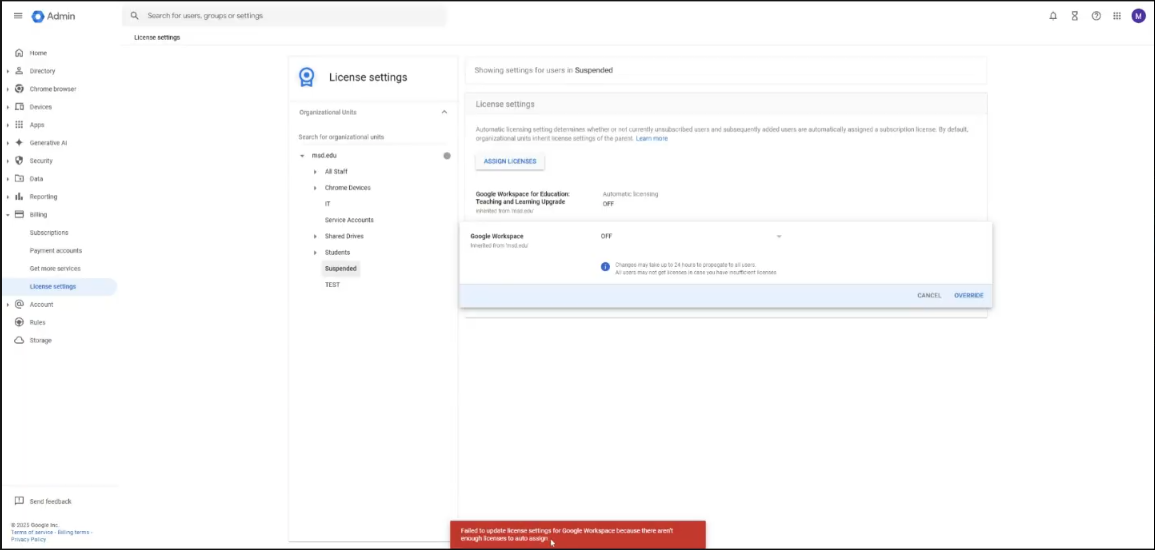This screenshot has width=1155, height=550.
Task: Select License settings in sidebar
Action: point(59,286)
